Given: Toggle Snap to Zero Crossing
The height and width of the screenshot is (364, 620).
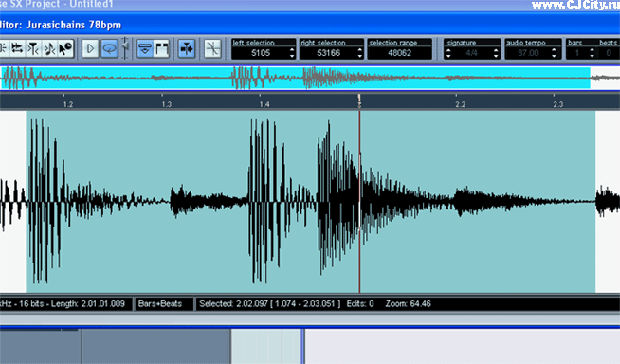Looking at the screenshot, I should tap(213, 49).
